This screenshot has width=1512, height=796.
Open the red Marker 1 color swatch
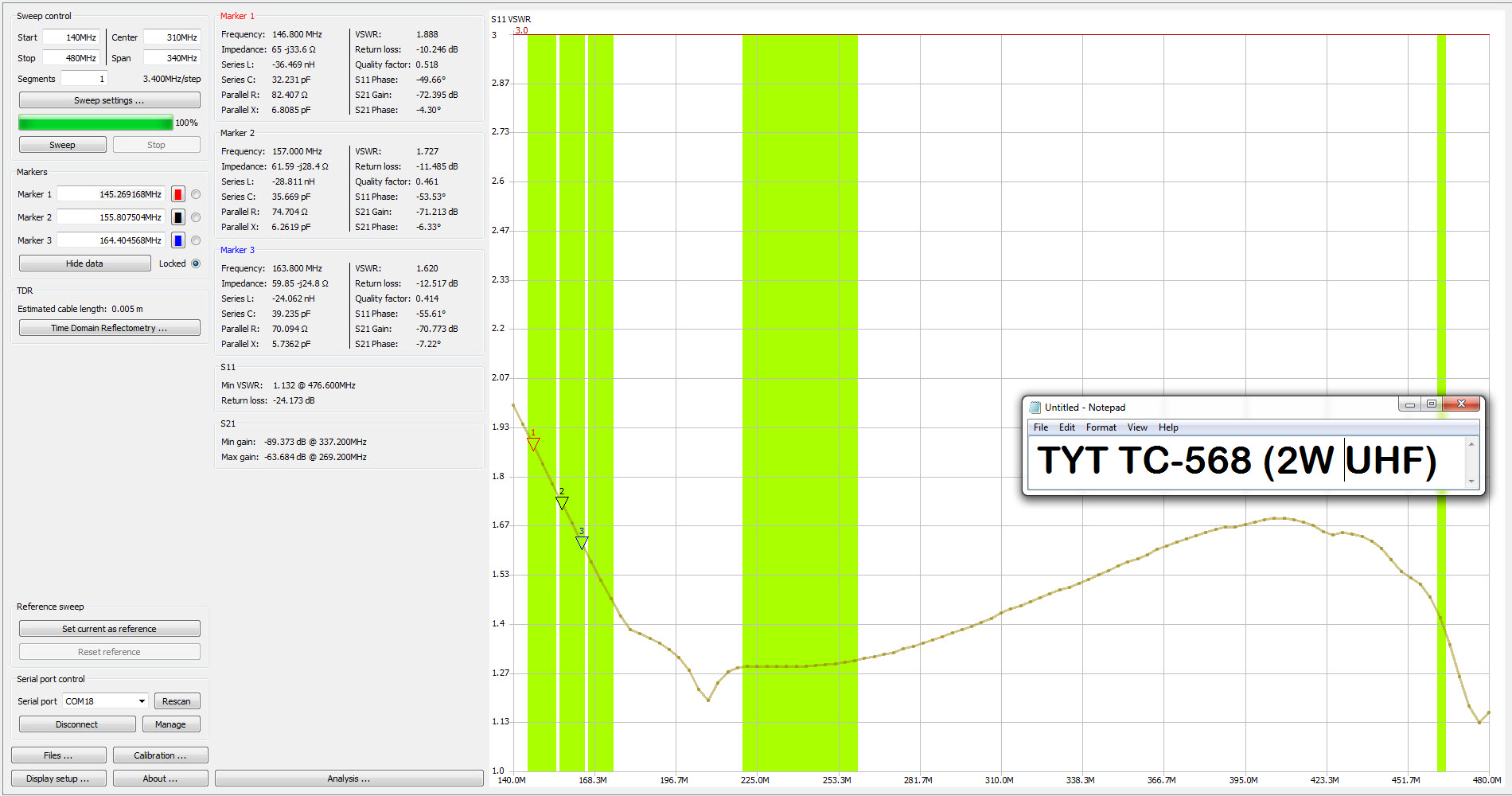178,194
